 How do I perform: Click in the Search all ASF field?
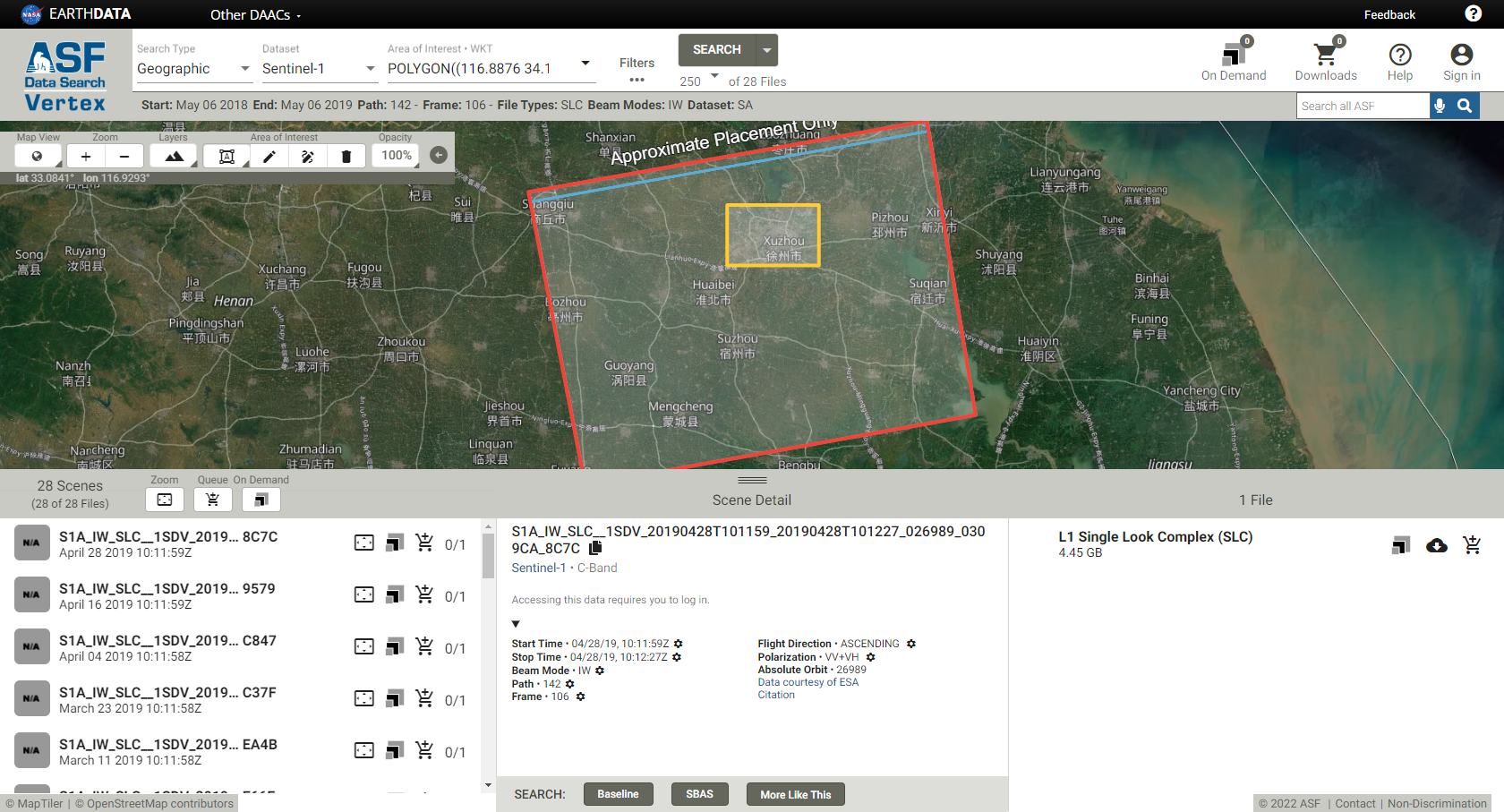click(1363, 106)
